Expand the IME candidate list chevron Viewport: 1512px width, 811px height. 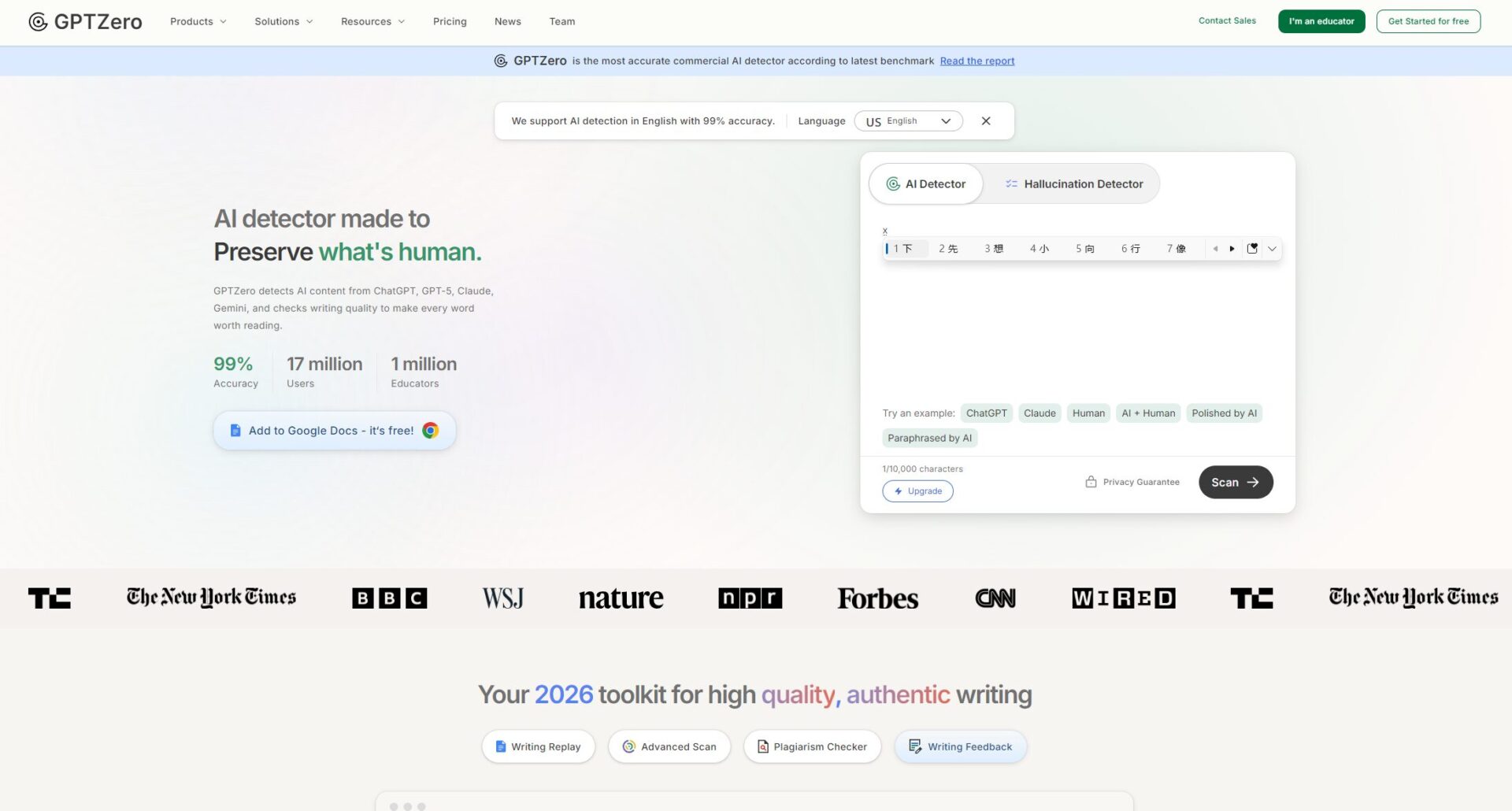[1272, 249]
